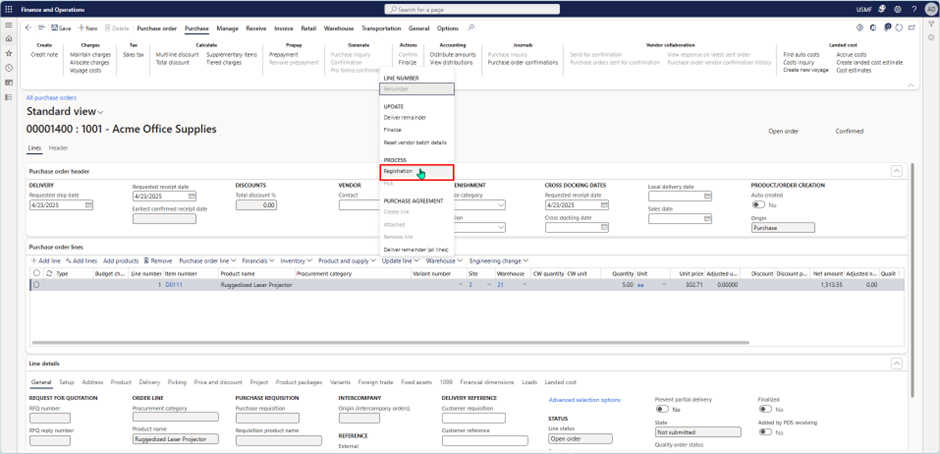Click the action pane search magnifier
The height and width of the screenshot is (454, 940).
[x=471, y=28]
